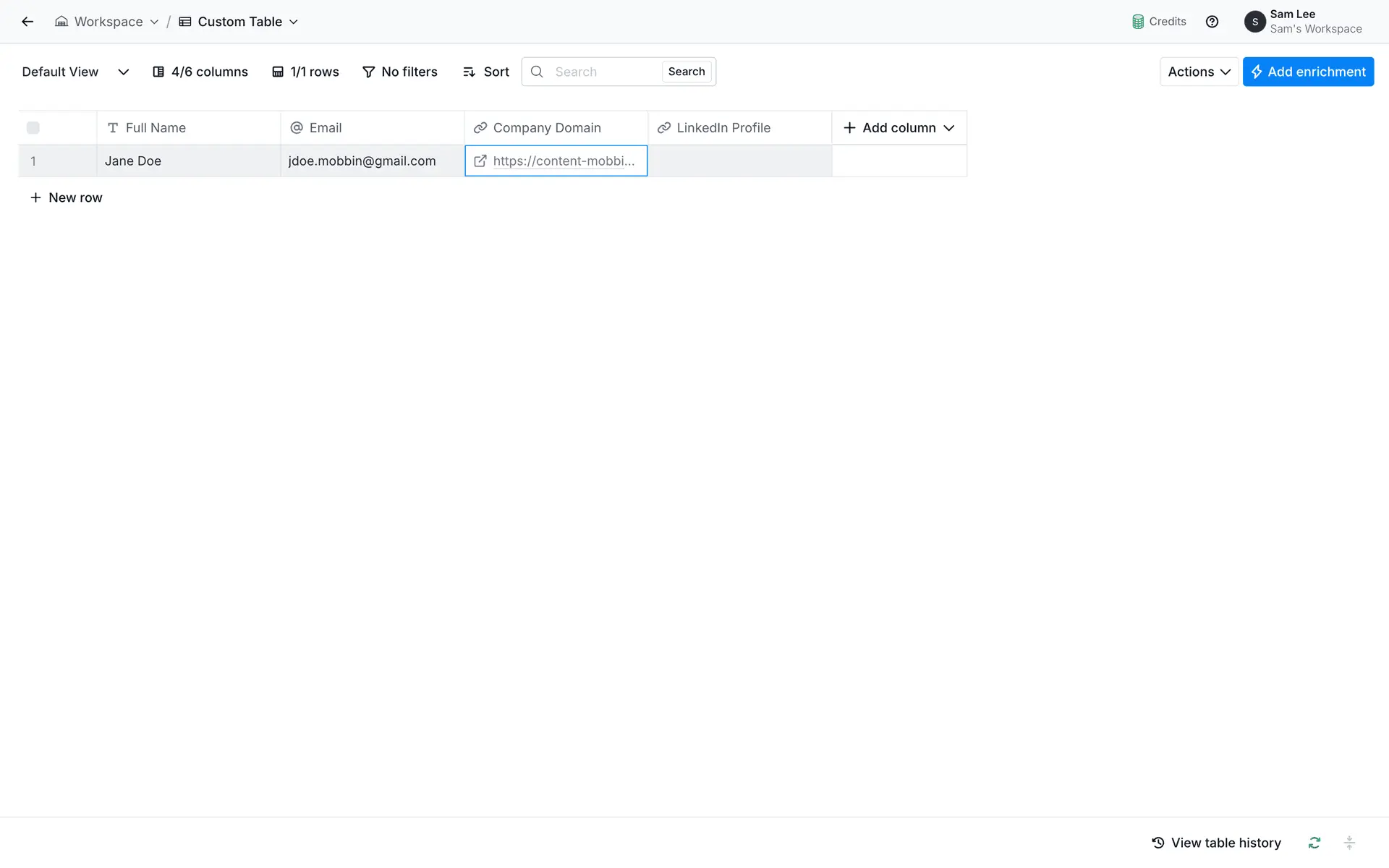Open the 4/6 columns selector
The width and height of the screenshot is (1389, 868).
click(200, 72)
